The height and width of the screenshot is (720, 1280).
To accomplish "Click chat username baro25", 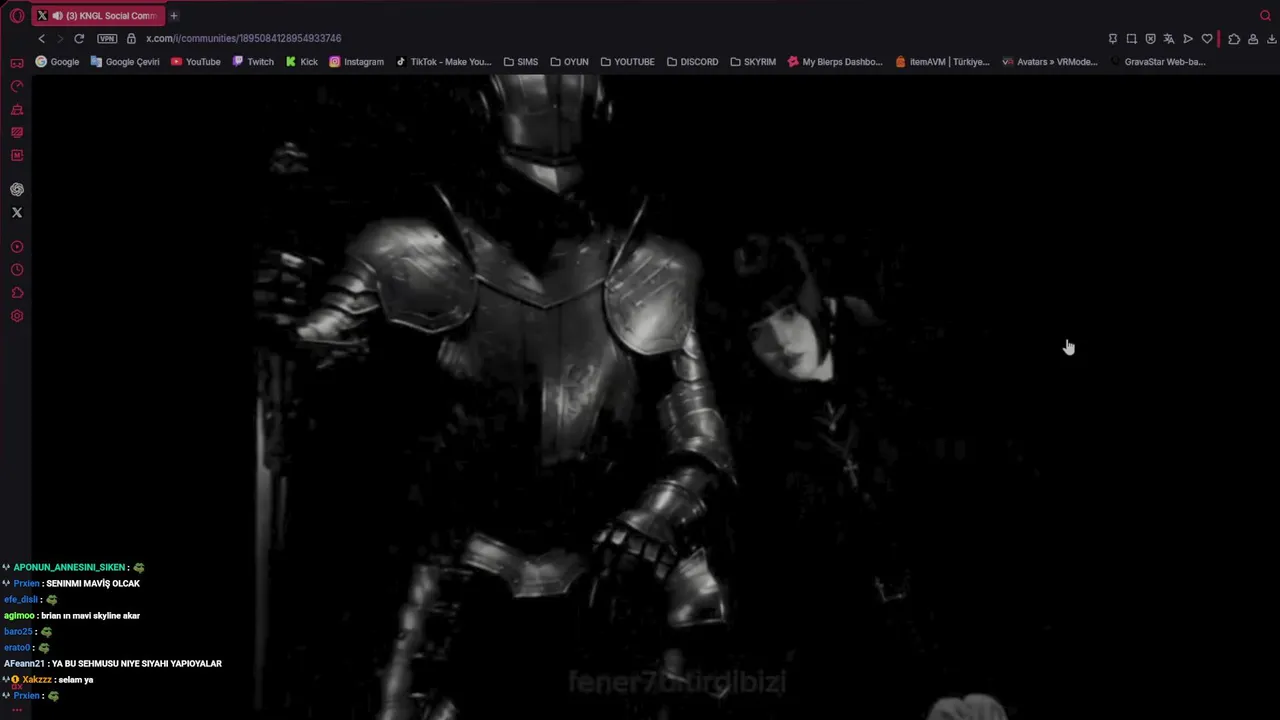I will coord(18,632).
